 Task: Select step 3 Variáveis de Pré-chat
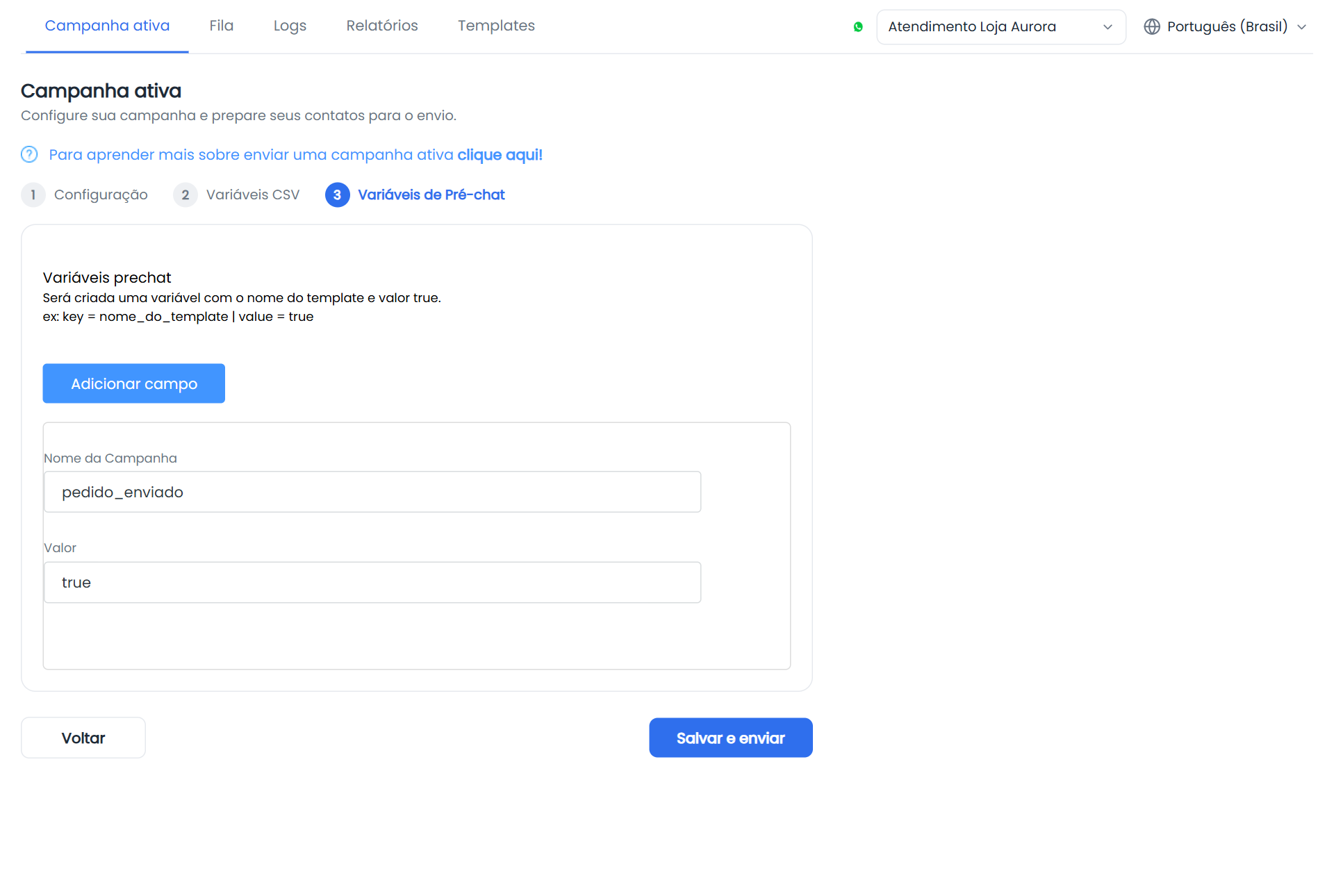(415, 195)
